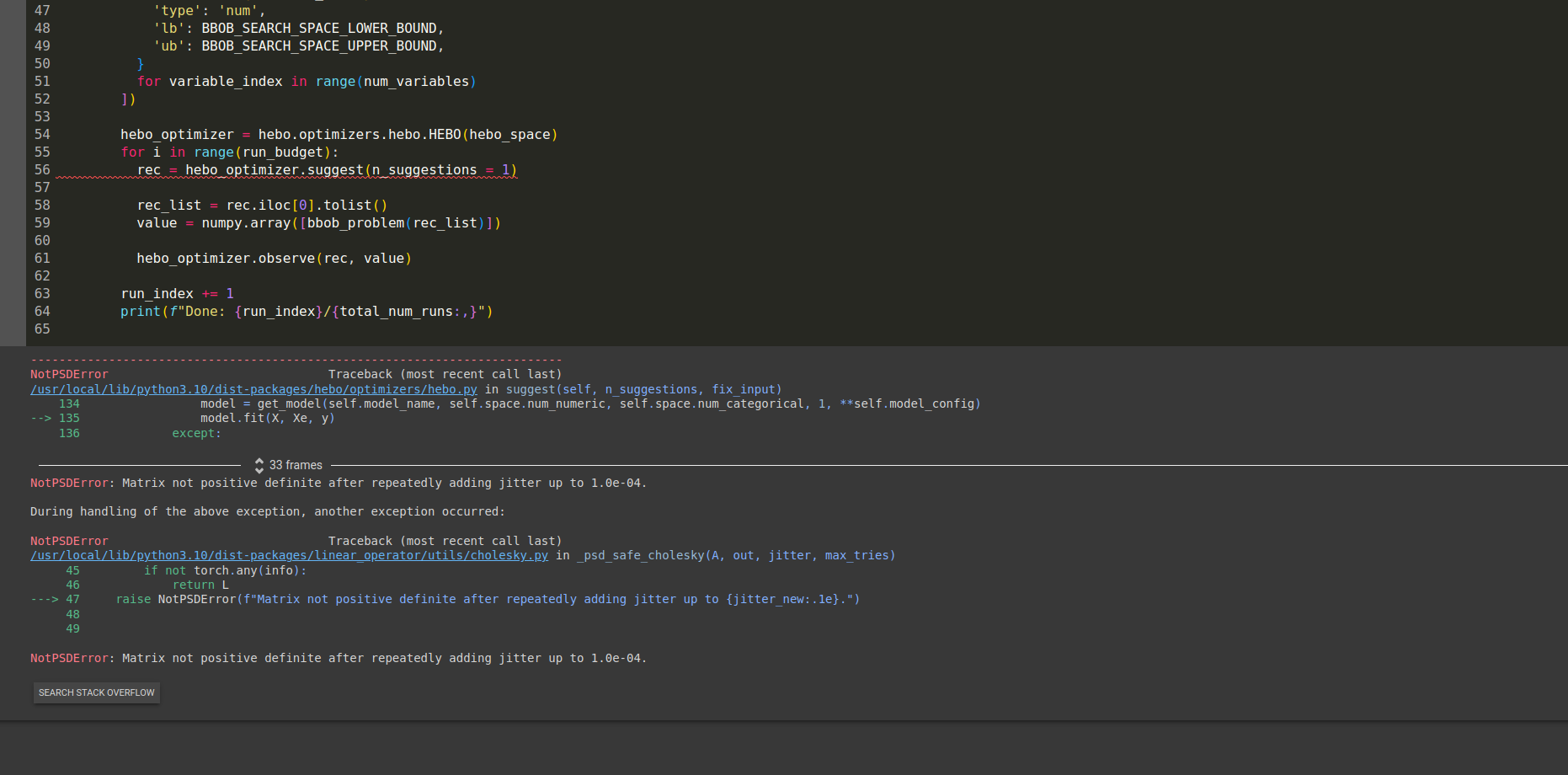Expand the collapsed 33 frames traceback section

(x=294, y=464)
